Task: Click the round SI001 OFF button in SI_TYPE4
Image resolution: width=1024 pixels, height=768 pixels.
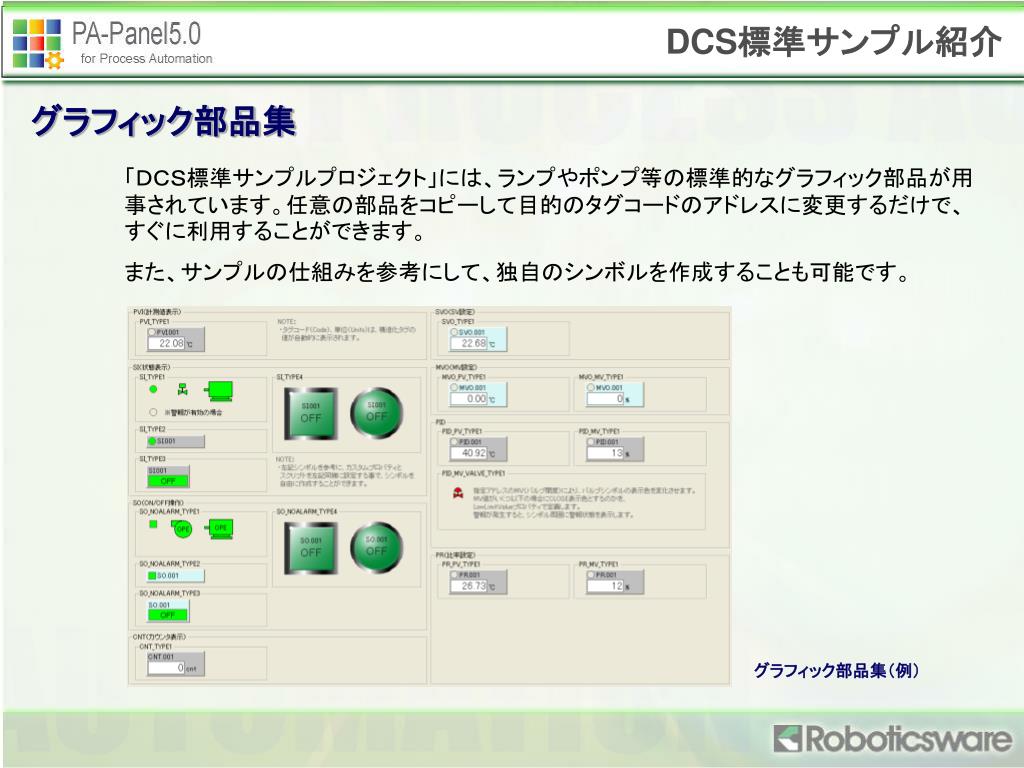Action: pyautogui.click(x=377, y=413)
